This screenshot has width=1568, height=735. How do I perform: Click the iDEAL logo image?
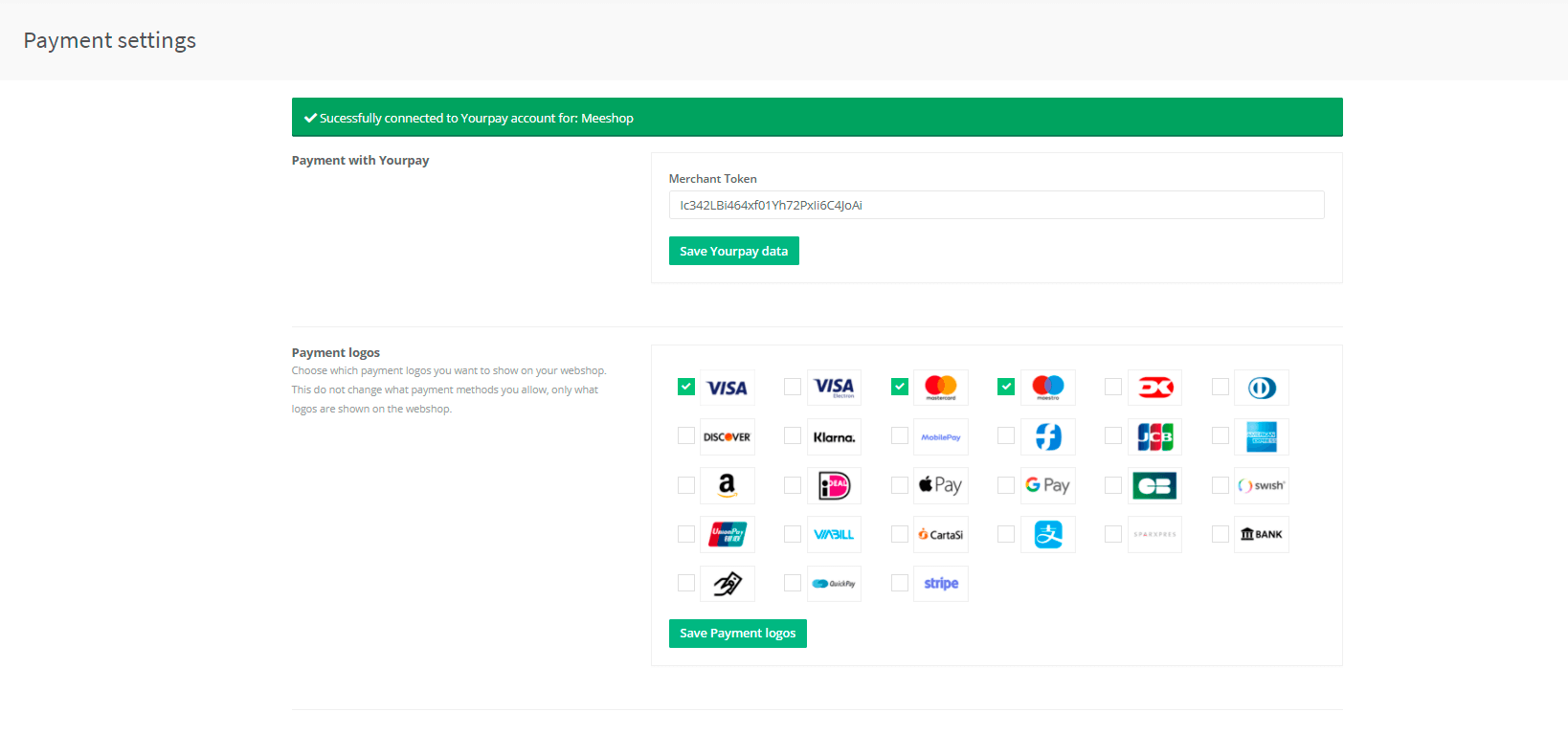tap(834, 485)
